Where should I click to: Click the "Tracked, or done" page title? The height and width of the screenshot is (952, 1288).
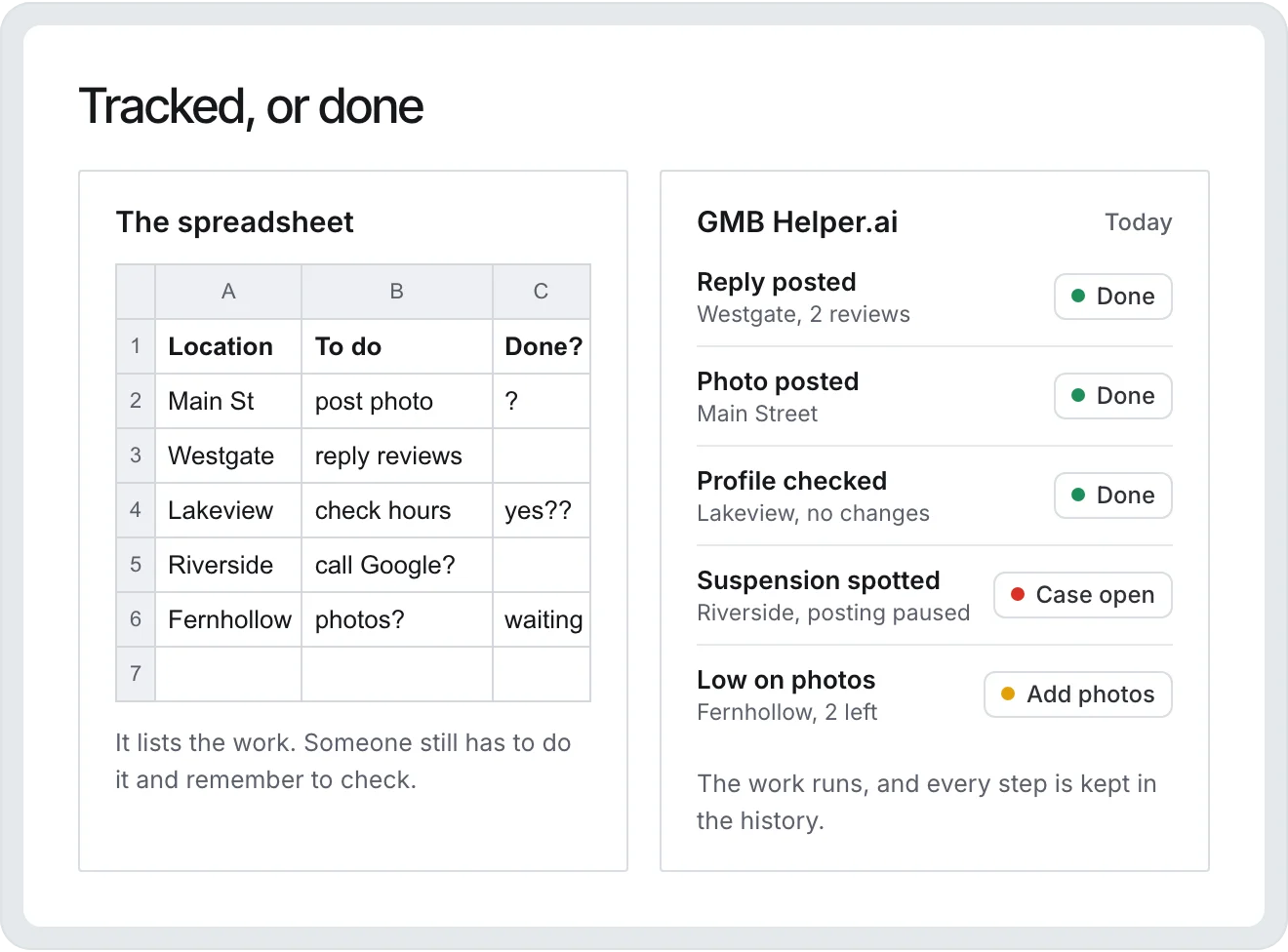(252, 106)
